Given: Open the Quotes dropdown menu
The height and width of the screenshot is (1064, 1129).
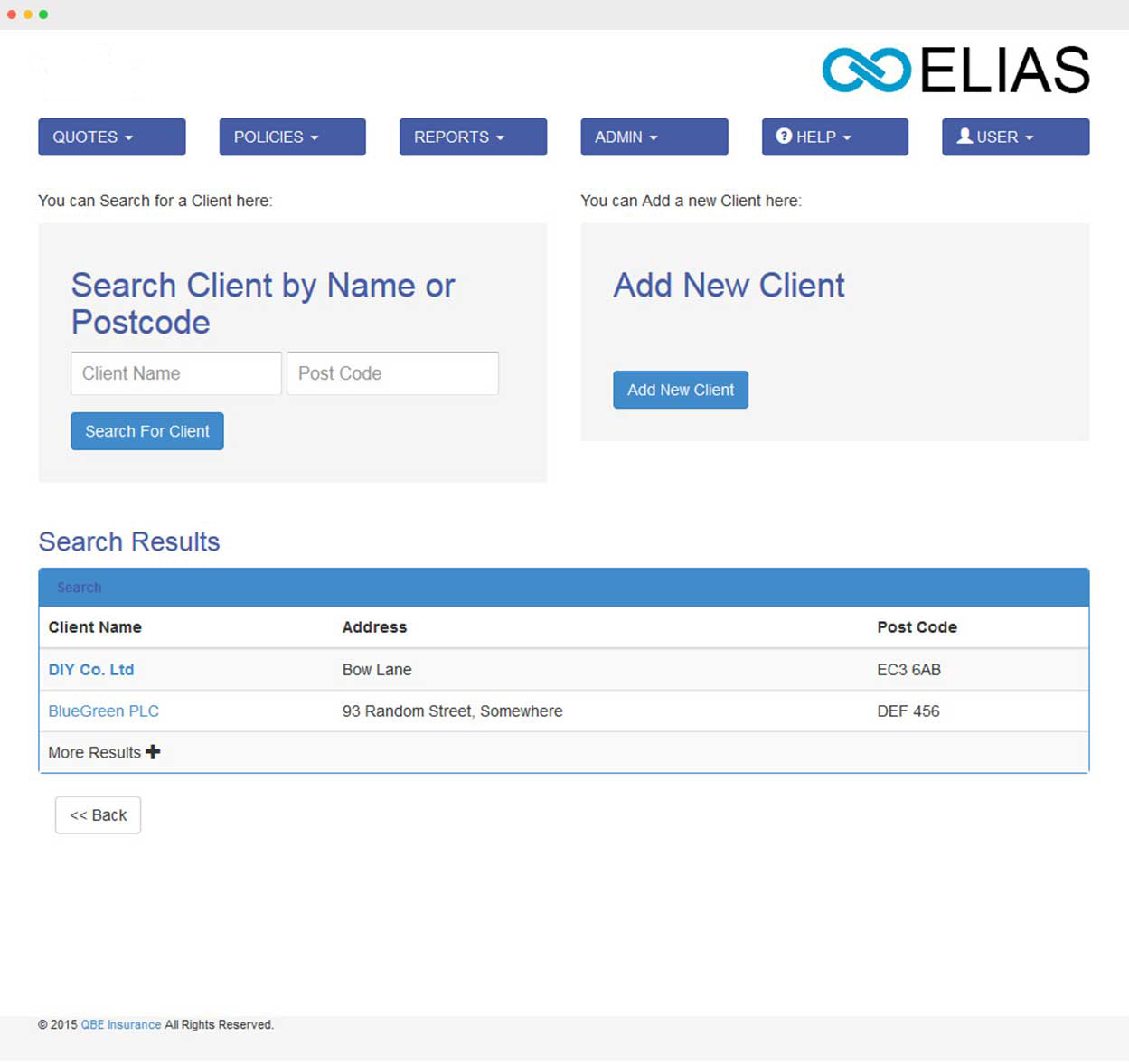Looking at the screenshot, I should [111, 137].
